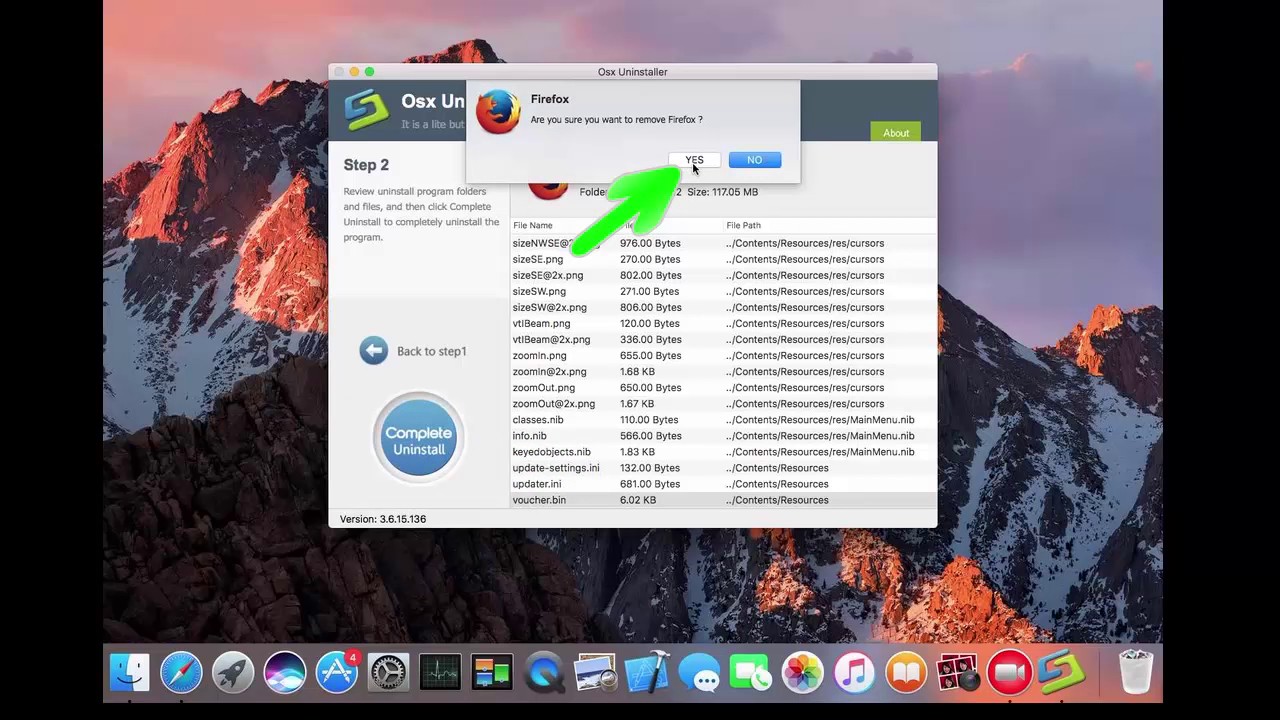Screen dimensions: 1280x720
Task: Select the classes.nib row
Action: (x=724, y=419)
